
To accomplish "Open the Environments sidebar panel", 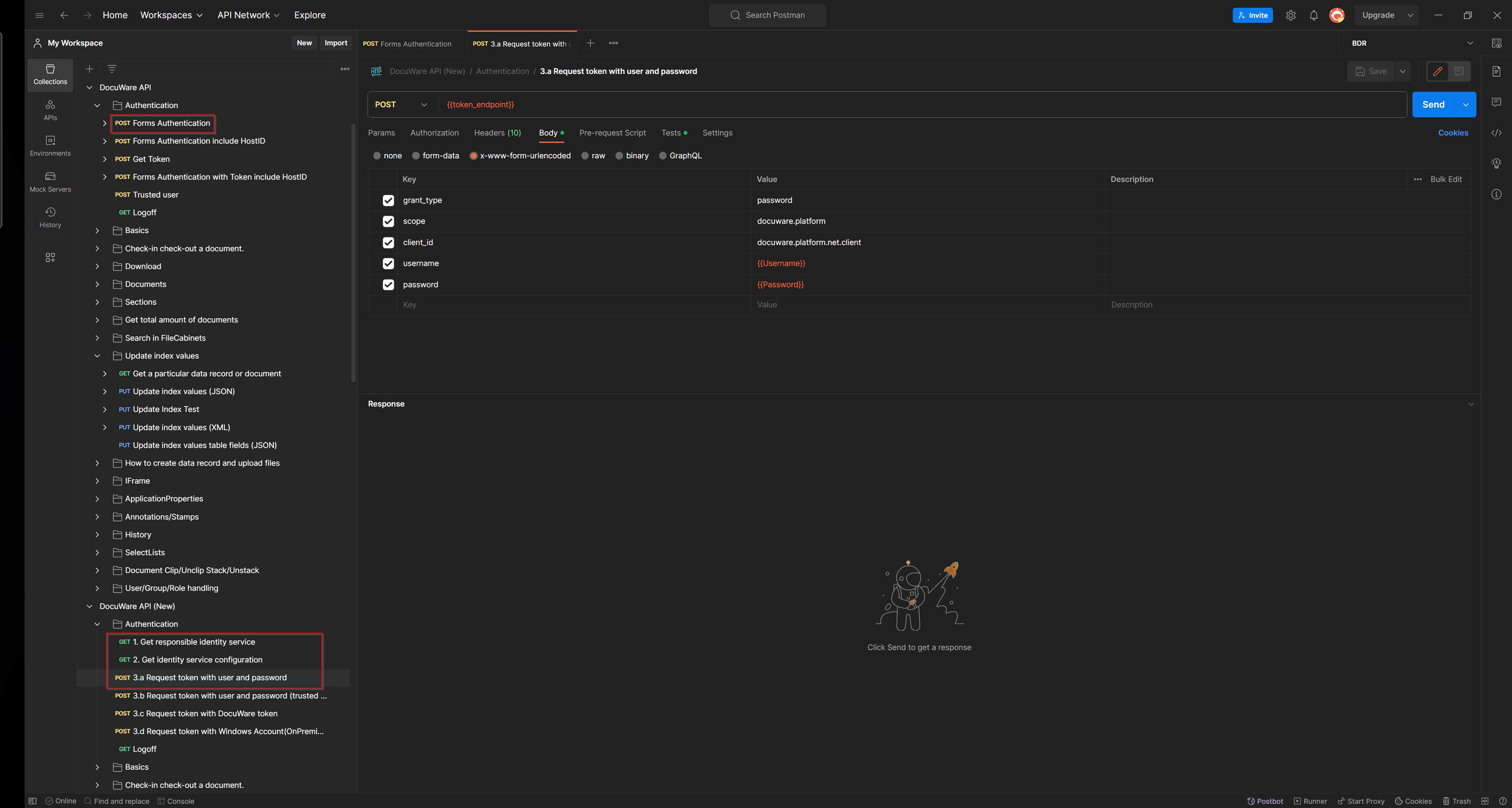I will click(50, 146).
